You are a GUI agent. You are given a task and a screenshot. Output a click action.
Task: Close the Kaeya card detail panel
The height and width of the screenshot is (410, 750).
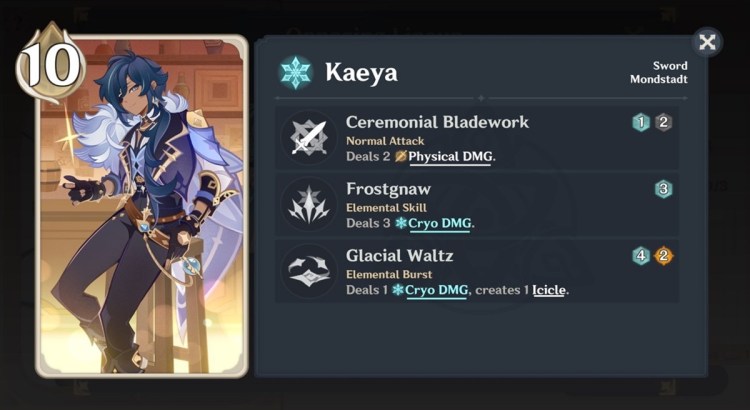pyautogui.click(x=707, y=42)
